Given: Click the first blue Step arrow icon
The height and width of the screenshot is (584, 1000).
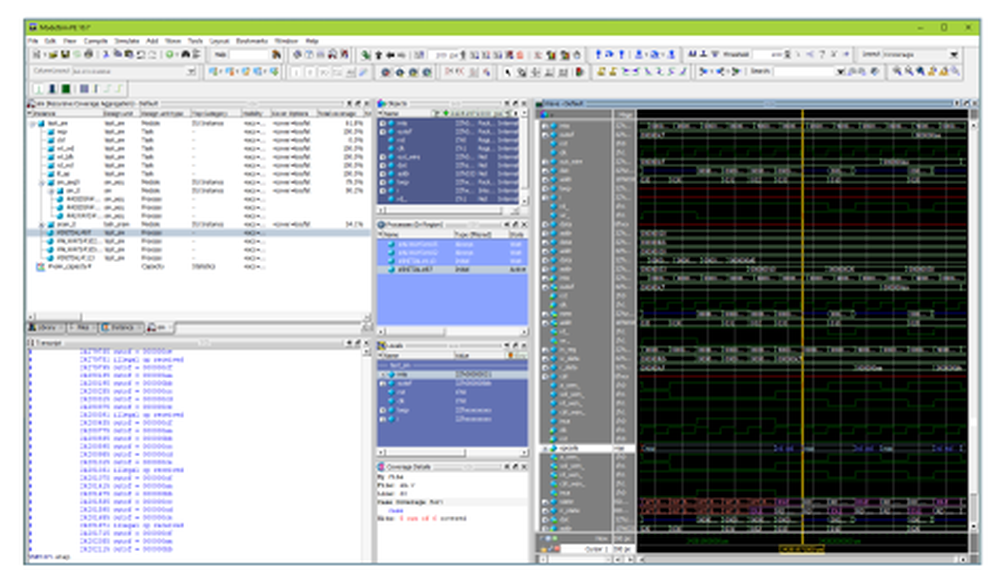Looking at the screenshot, I should point(598,55).
